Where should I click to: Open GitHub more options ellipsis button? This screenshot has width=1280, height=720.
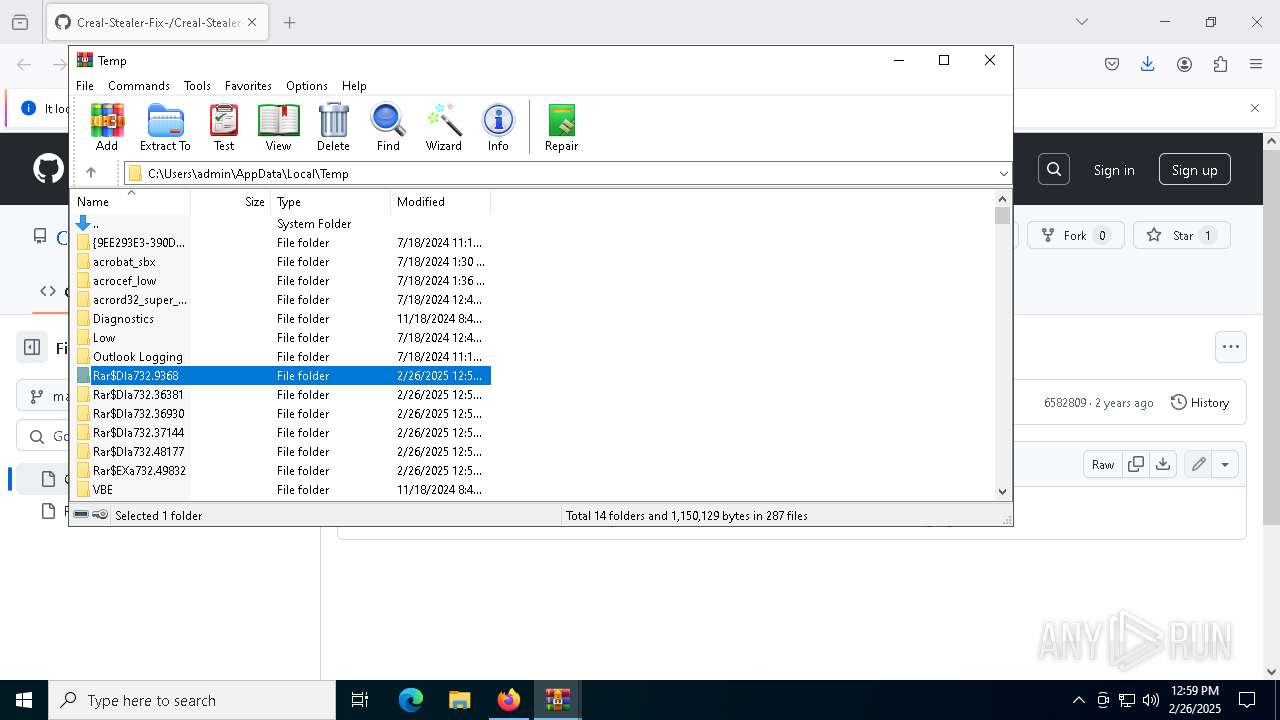[x=1231, y=347]
